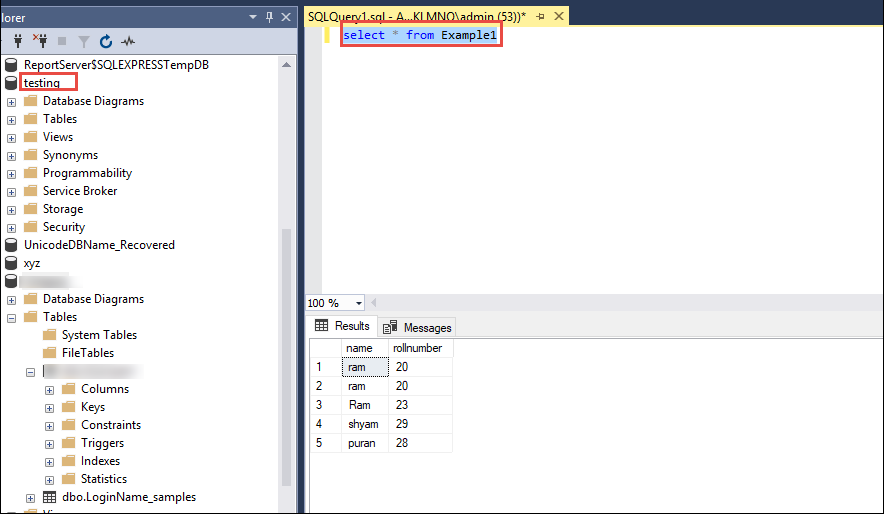Image resolution: width=884 pixels, height=514 pixels.
Task: Select the Service Broker folder icon
Action: point(30,190)
